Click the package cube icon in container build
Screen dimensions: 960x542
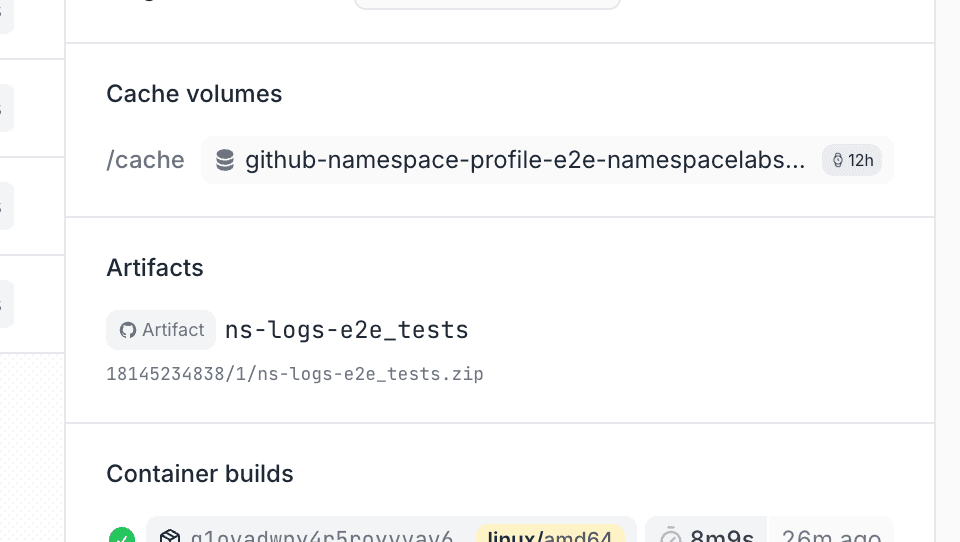click(169, 537)
